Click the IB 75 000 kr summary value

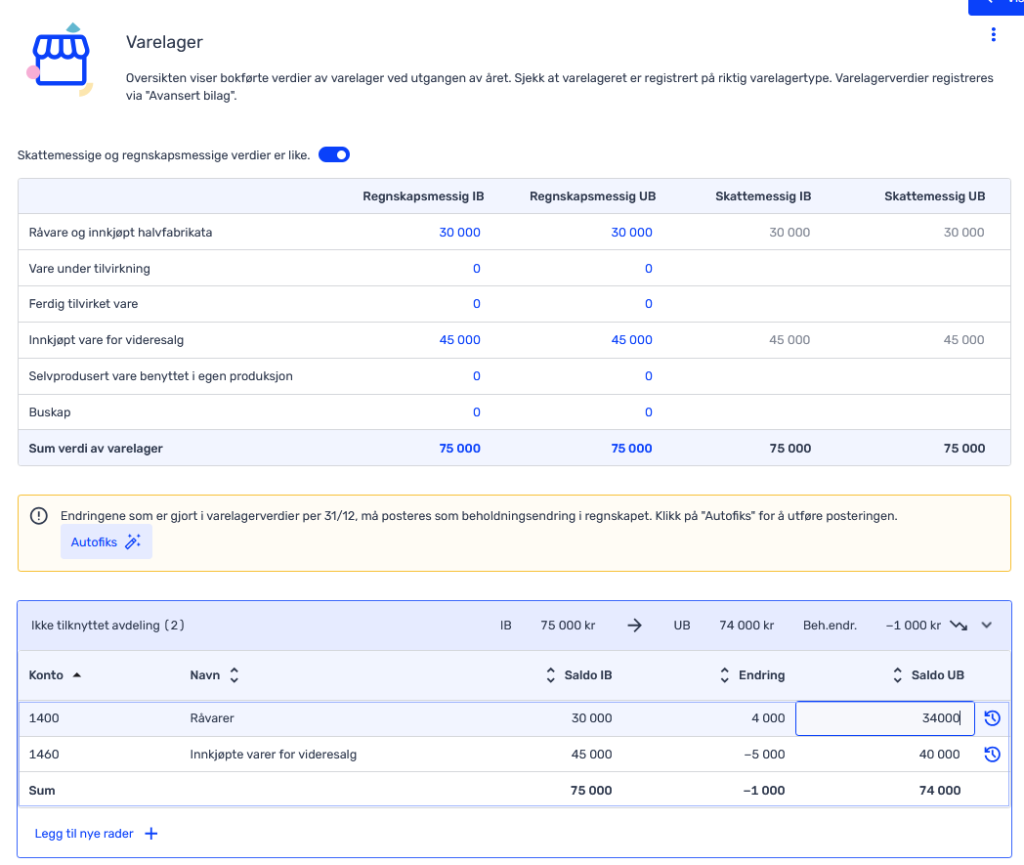click(x=568, y=625)
